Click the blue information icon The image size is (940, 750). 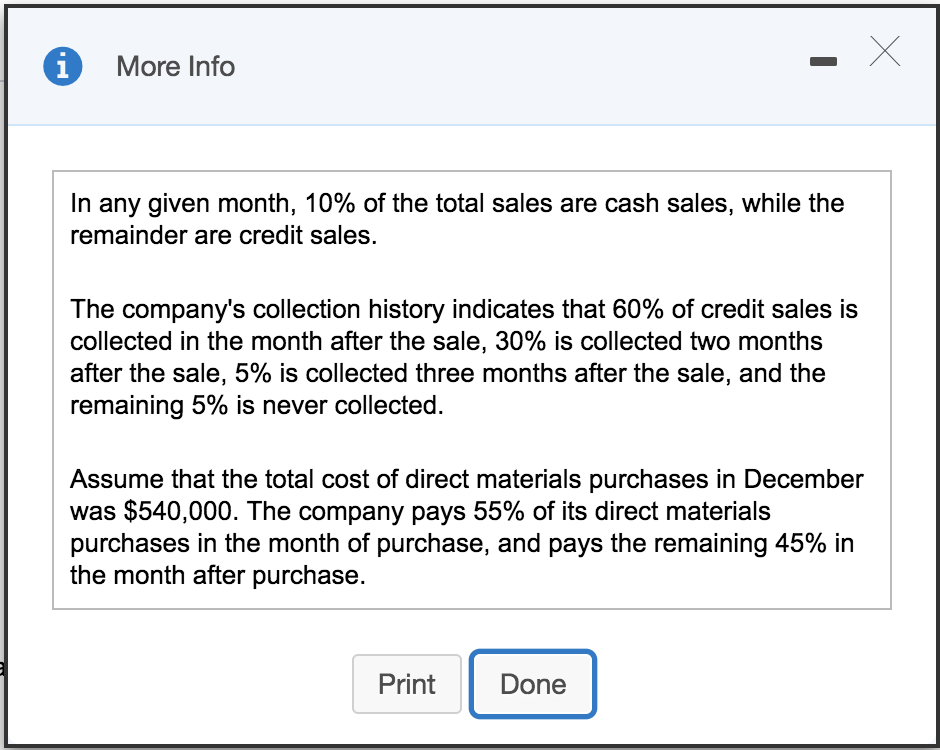tap(62, 66)
